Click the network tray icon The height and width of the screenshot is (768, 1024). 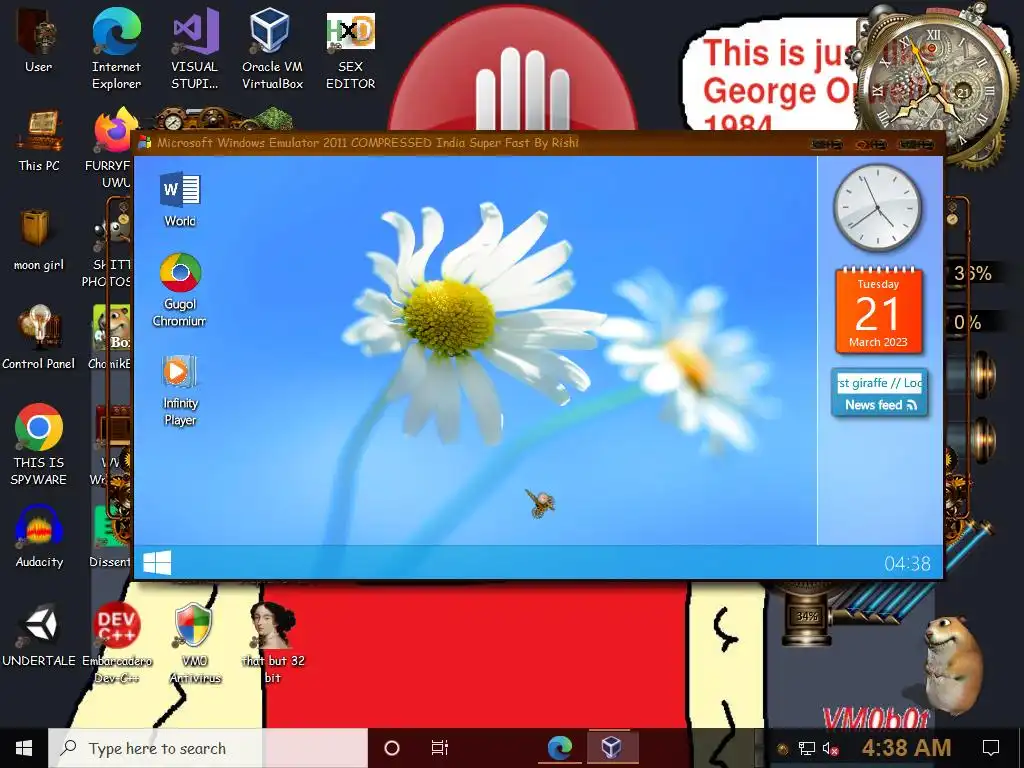pos(807,748)
